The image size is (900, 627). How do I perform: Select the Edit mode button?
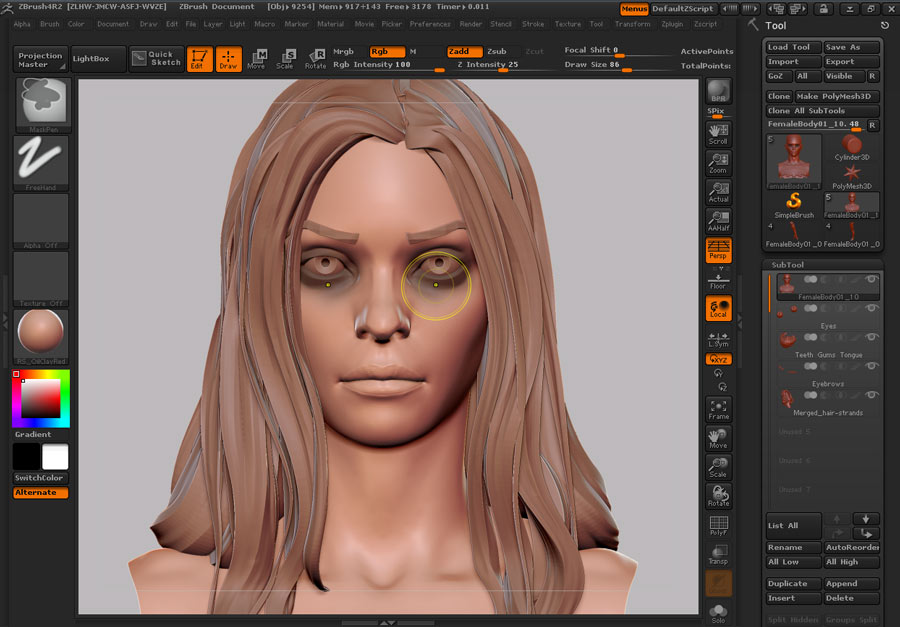(199, 59)
